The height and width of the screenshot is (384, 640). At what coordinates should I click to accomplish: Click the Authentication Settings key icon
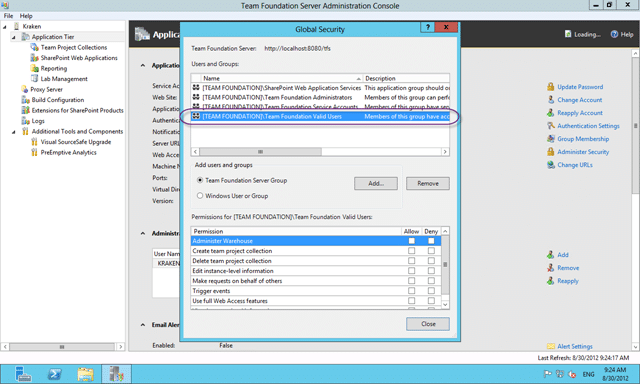(x=551, y=126)
